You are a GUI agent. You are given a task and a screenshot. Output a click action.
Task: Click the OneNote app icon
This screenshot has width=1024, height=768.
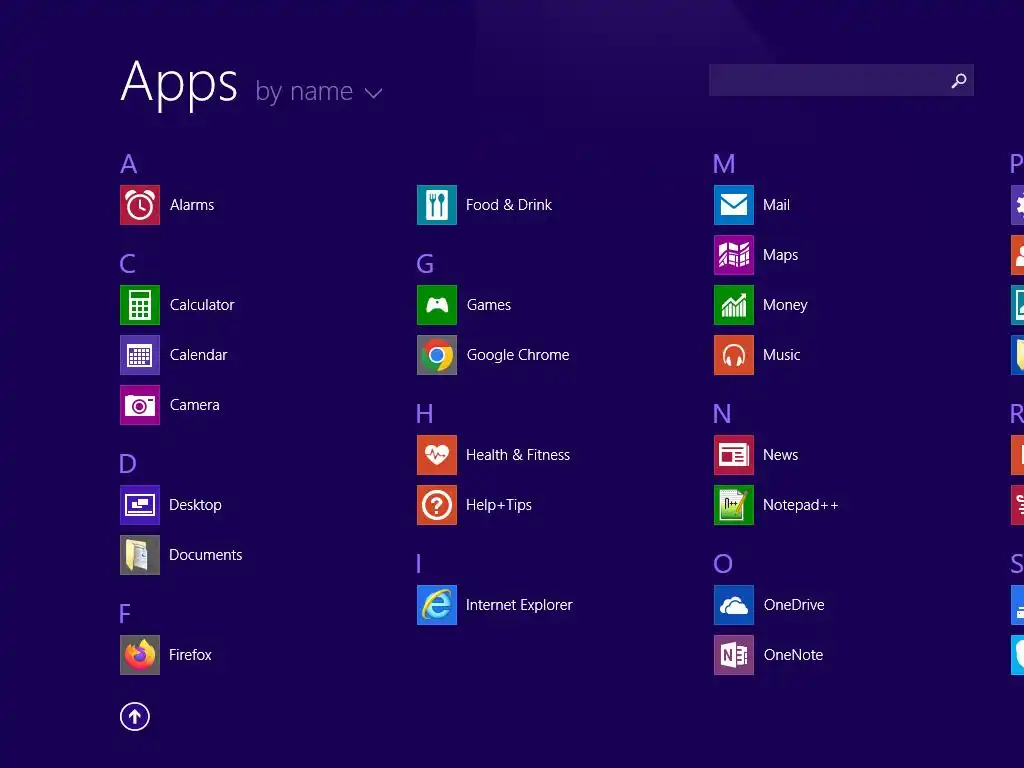pos(734,655)
